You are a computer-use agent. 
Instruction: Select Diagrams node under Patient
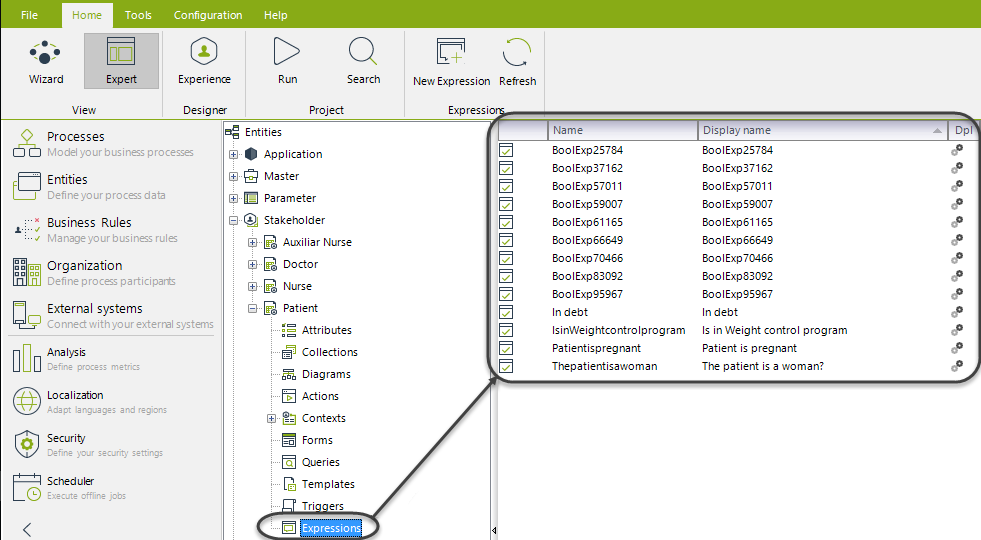pyautogui.click(x=325, y=374)
